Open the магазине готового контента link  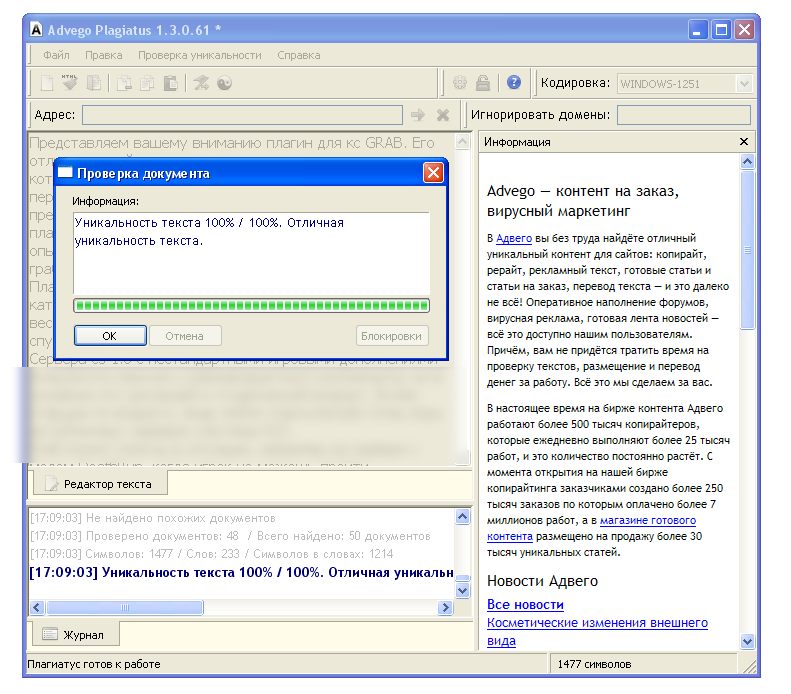coord(648,520)
